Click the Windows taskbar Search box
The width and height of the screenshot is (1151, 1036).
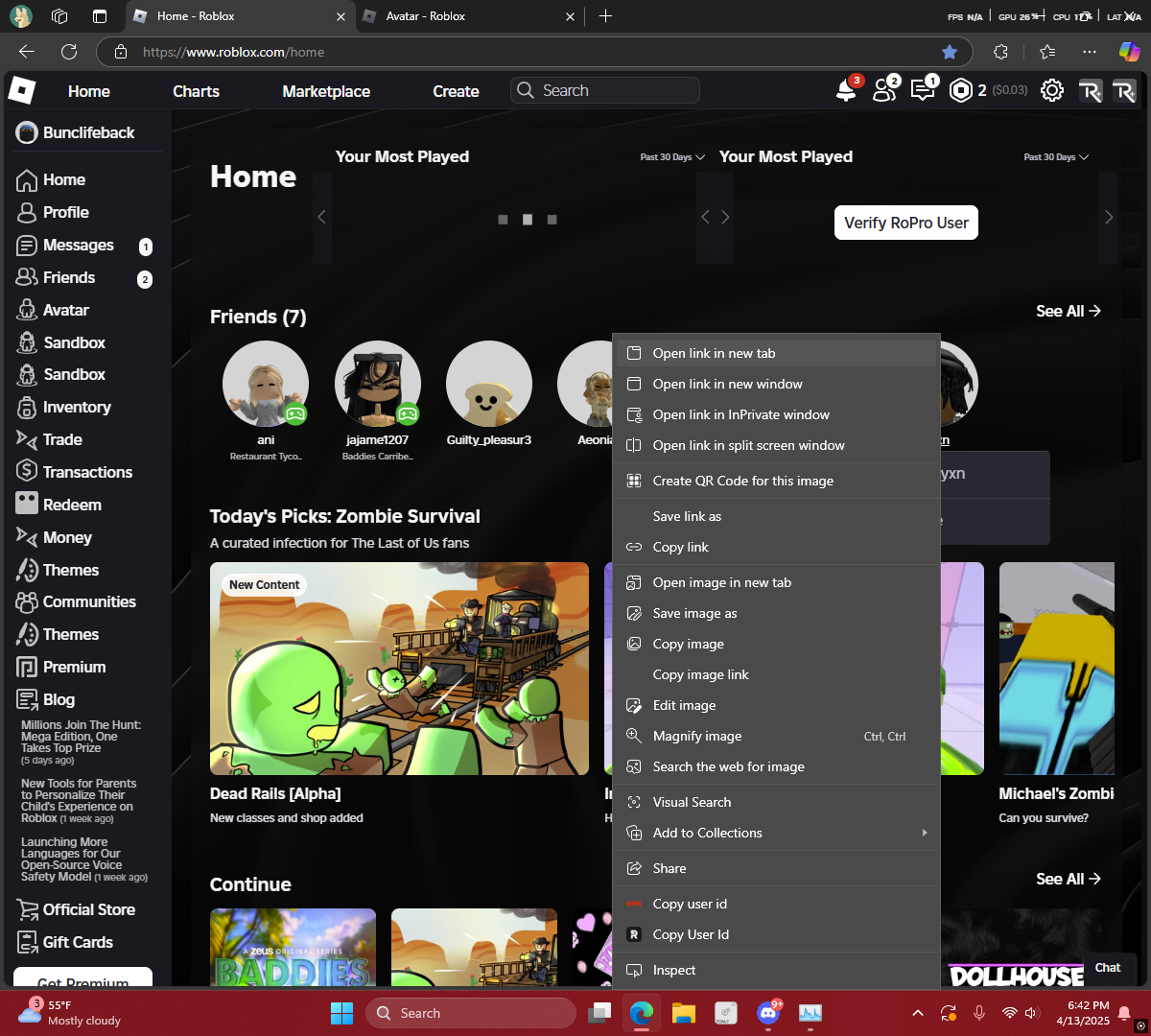pyautogui.click(x=471, y=1013)
